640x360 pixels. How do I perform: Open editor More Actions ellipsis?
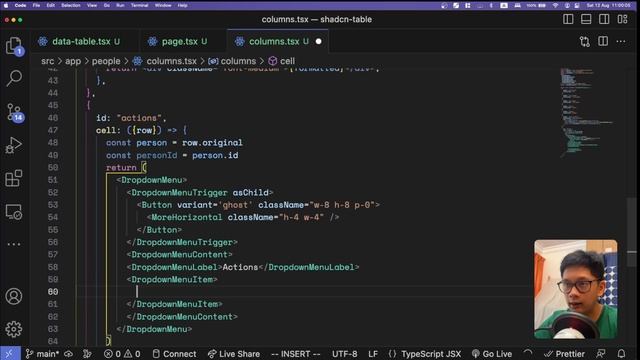pyautogui.click(x=621, y=41)
